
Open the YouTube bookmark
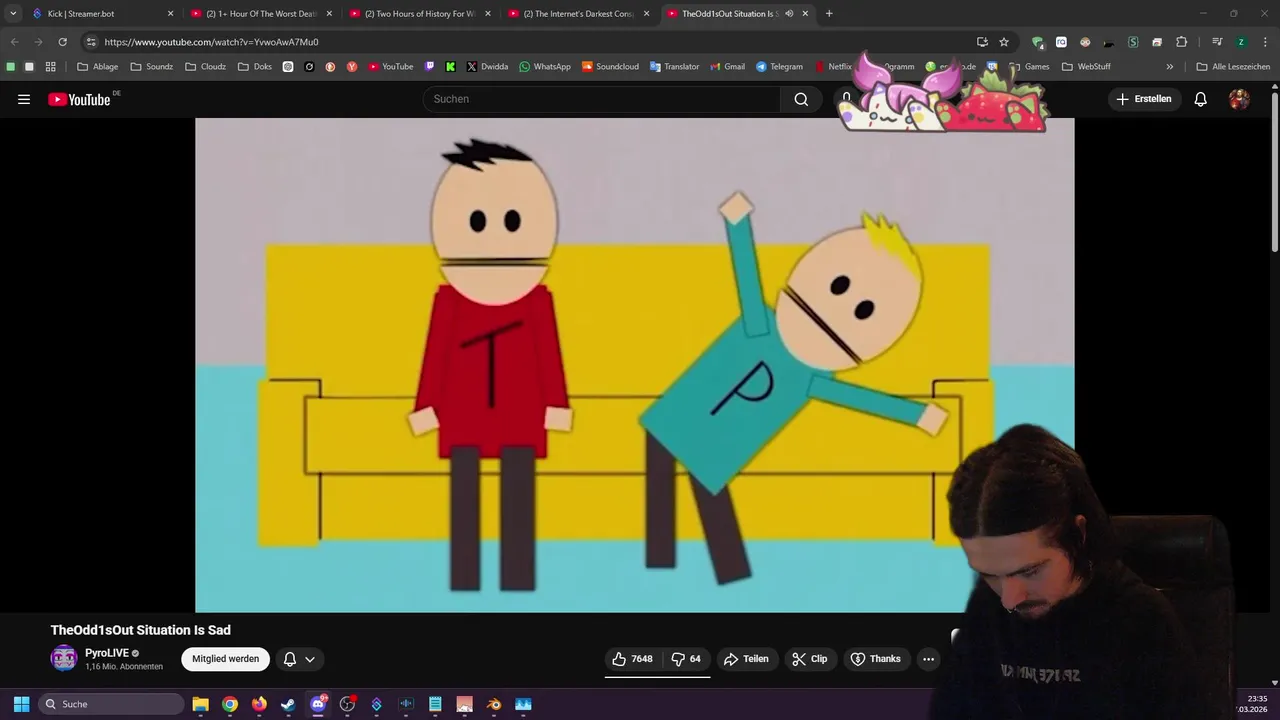390,67
